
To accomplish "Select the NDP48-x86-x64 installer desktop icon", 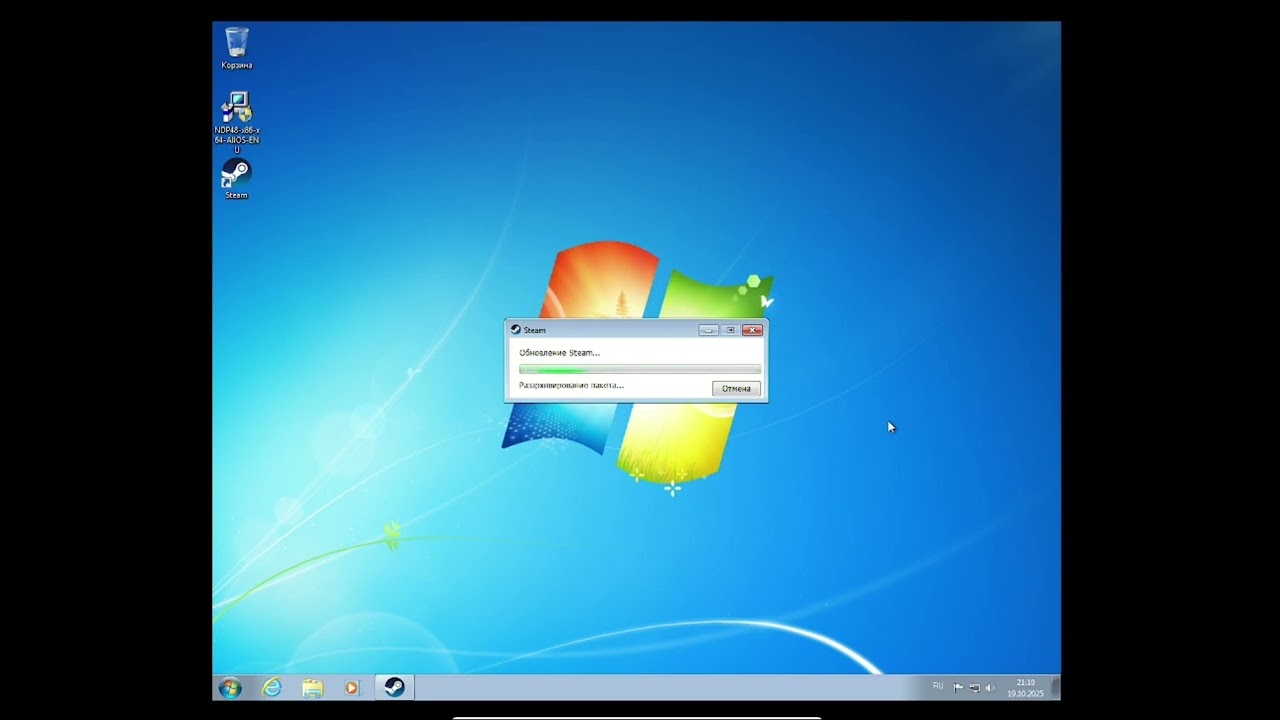I will [237, 122].
